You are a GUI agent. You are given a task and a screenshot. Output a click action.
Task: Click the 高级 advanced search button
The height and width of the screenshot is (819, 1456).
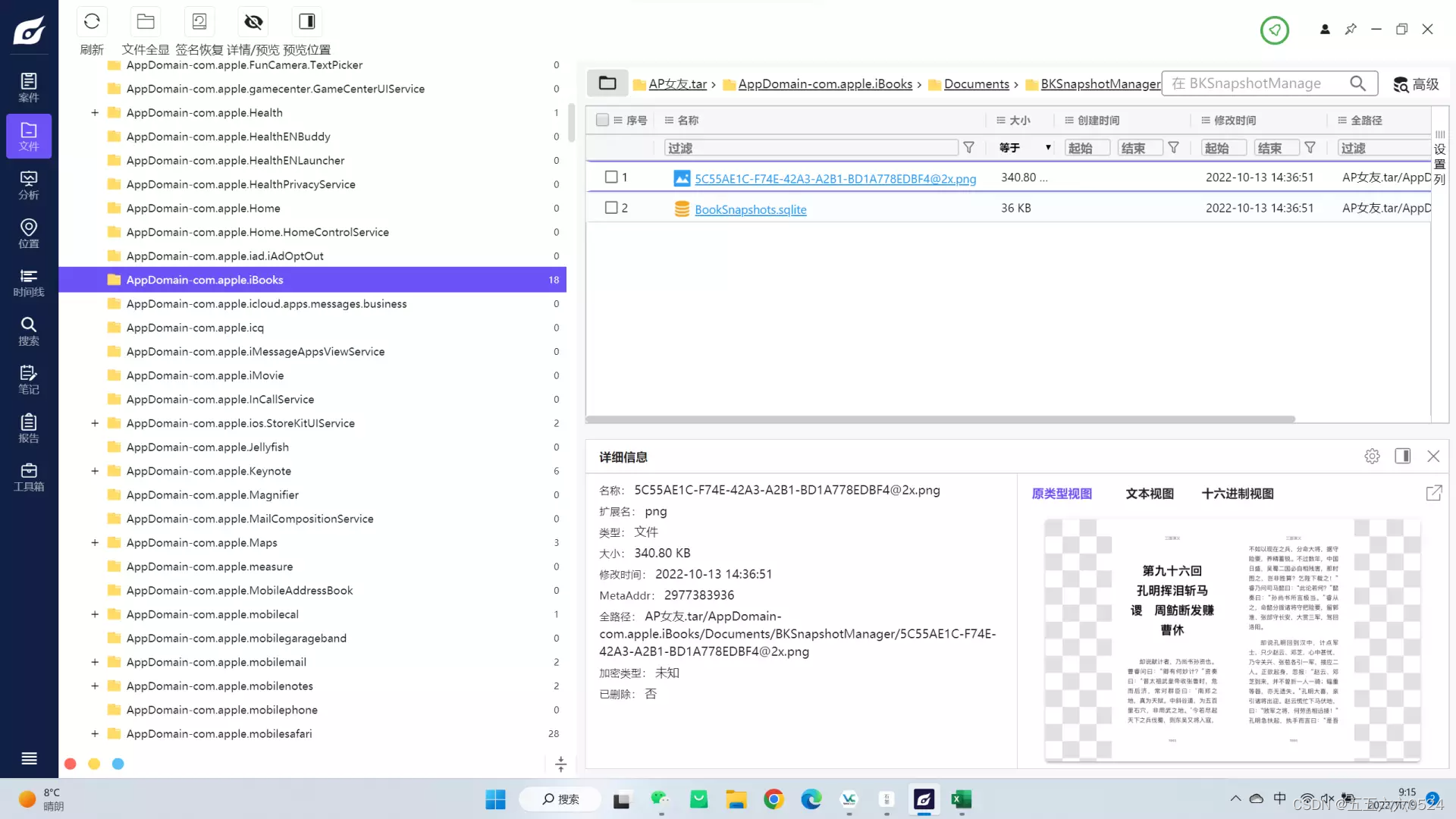[1416, 84]
